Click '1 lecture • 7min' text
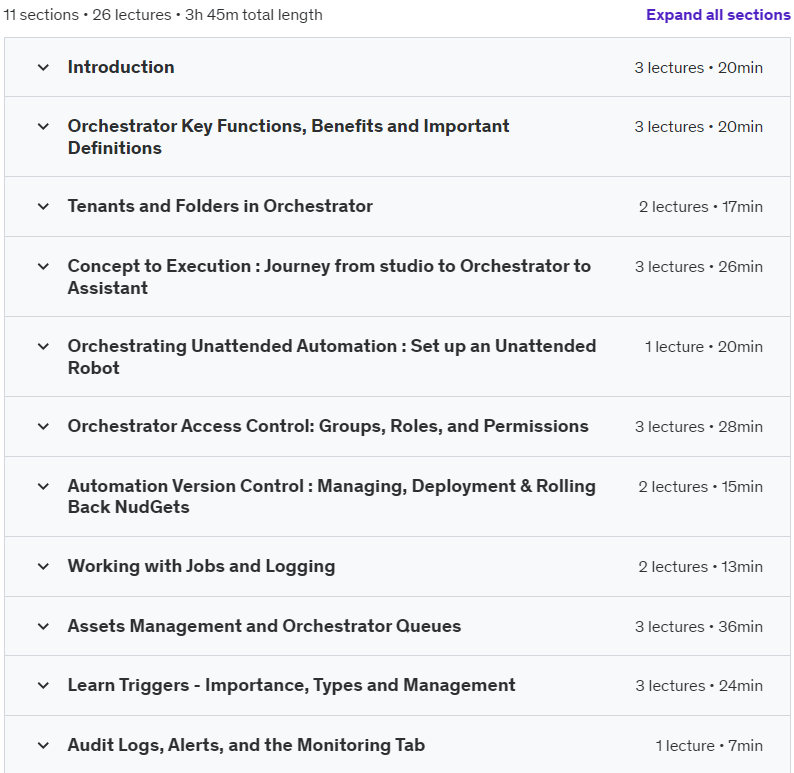This screenshot has width=794, height=773. (709, 745)
